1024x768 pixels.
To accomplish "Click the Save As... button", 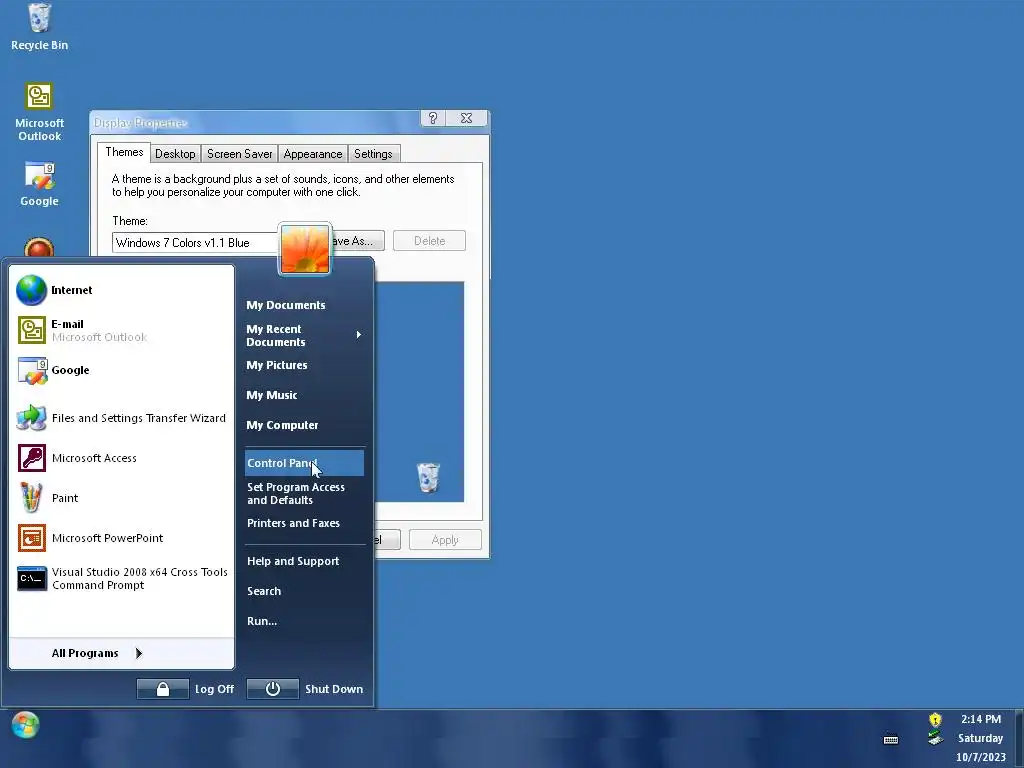I will click(x=357, y=241).
